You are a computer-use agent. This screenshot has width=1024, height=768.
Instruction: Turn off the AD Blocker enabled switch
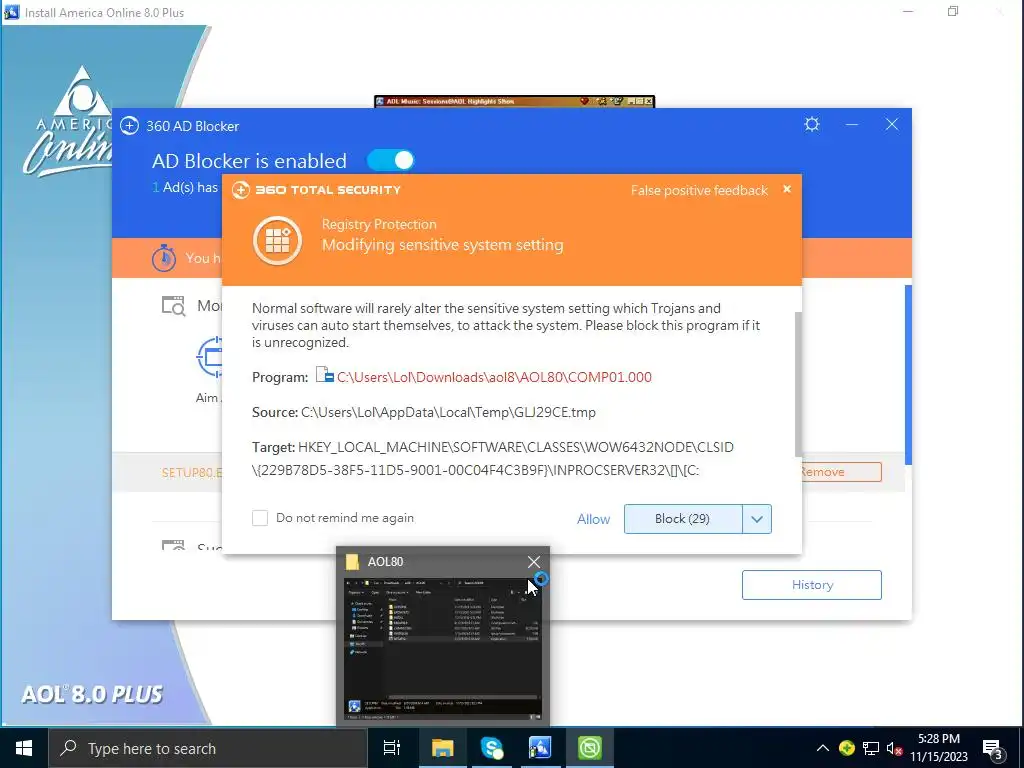(x=391, y=160)
